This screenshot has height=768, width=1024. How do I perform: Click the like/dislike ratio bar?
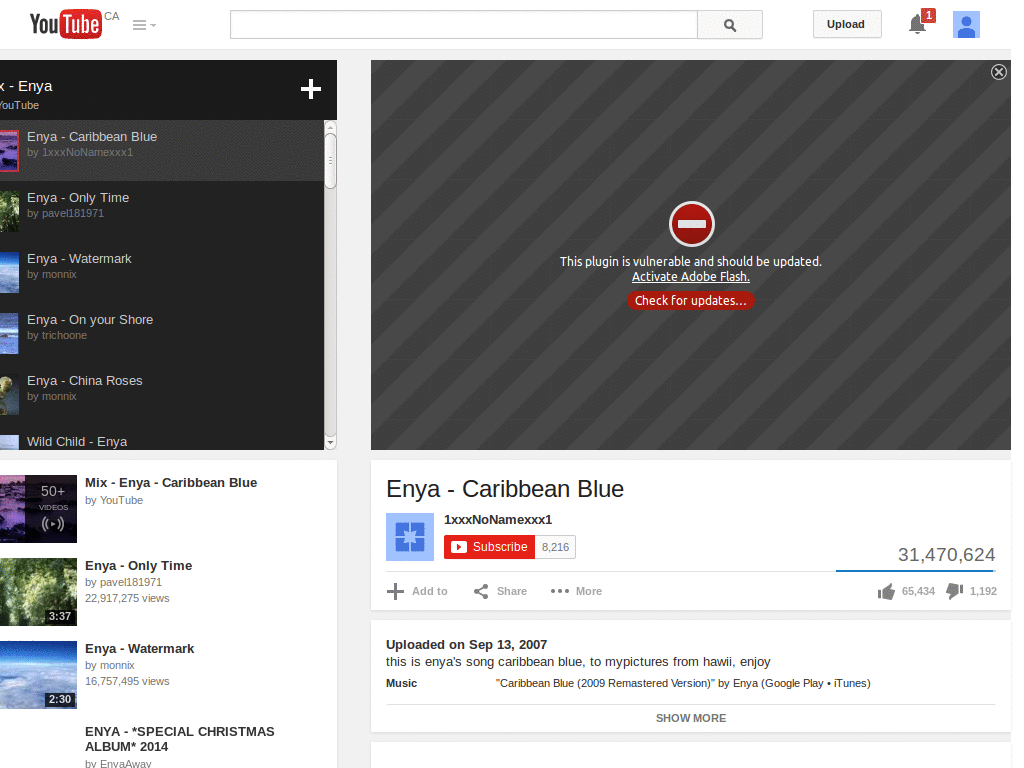916,571
